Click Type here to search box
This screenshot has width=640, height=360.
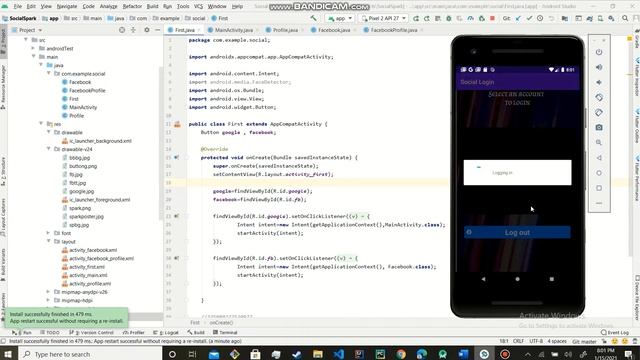click(x=90, y=354)
